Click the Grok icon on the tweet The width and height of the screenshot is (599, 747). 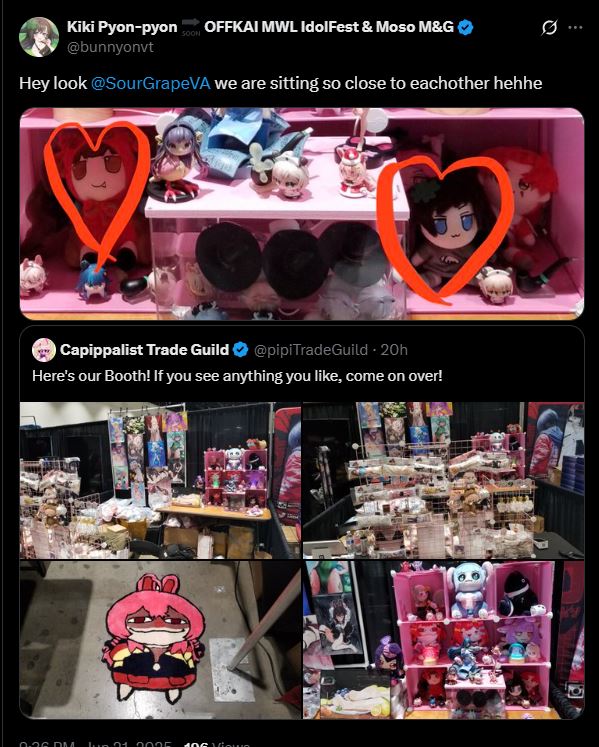pos(549,28)
